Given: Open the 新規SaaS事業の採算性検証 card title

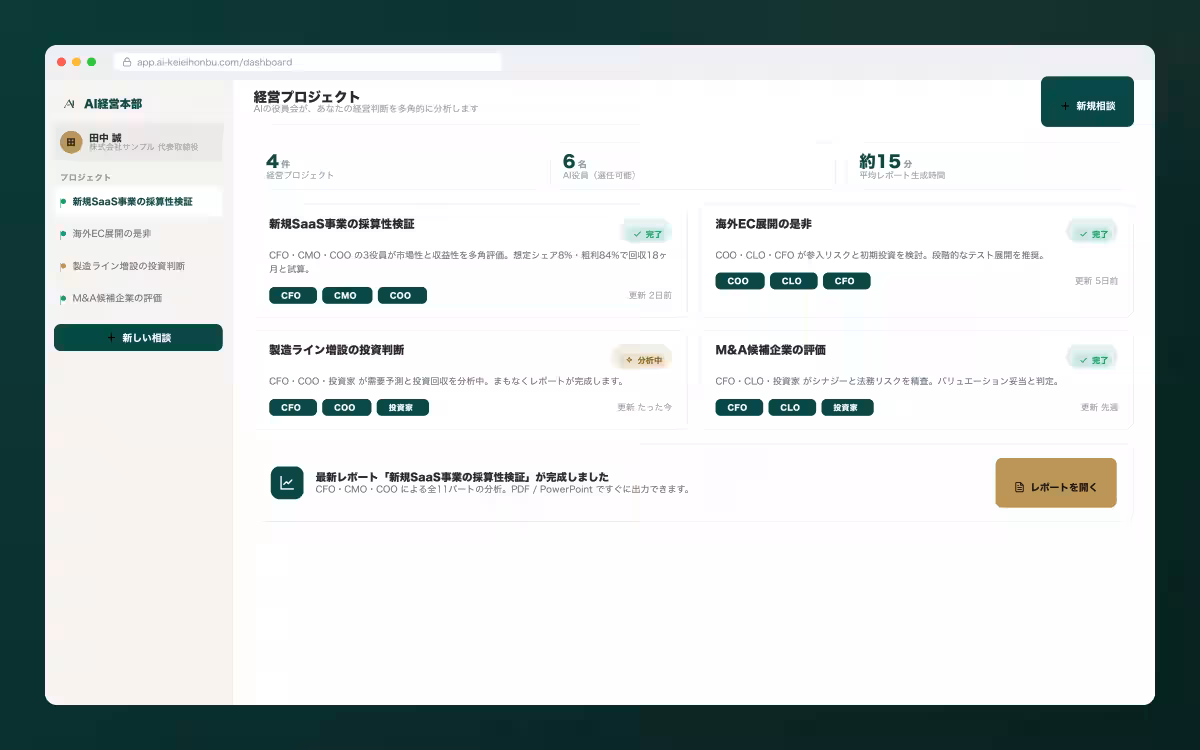Looking at the screenshot, I should click(x=341, y=224).
